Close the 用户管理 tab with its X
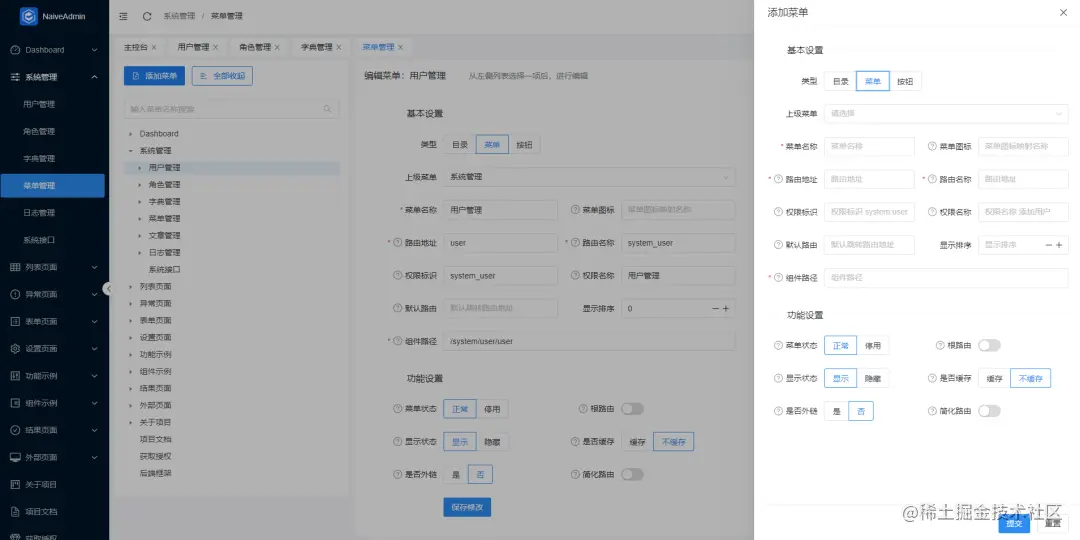1080x540 pixels. tap(216, 48)
